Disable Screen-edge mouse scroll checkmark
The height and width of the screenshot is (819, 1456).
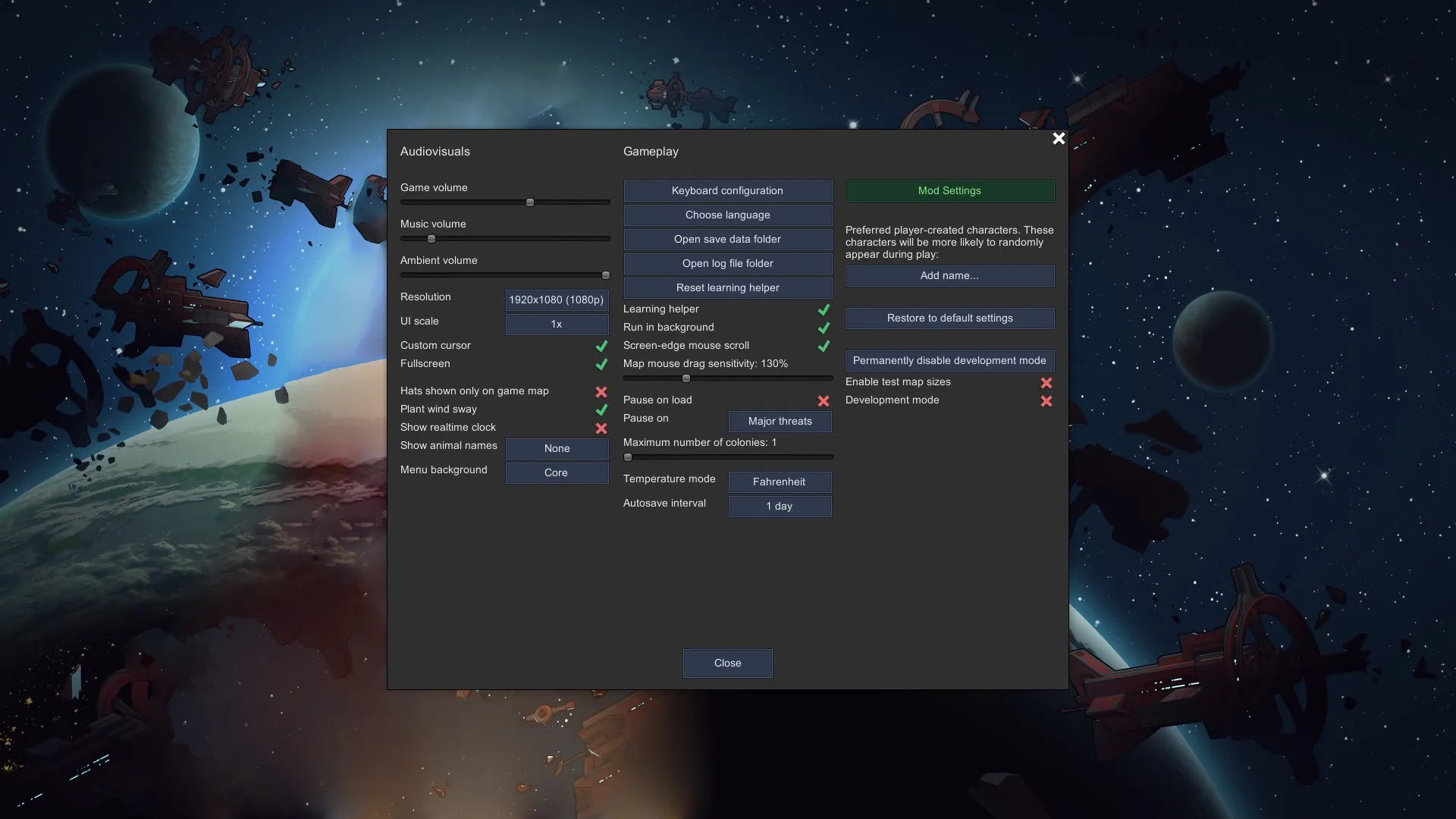point(824,346)
